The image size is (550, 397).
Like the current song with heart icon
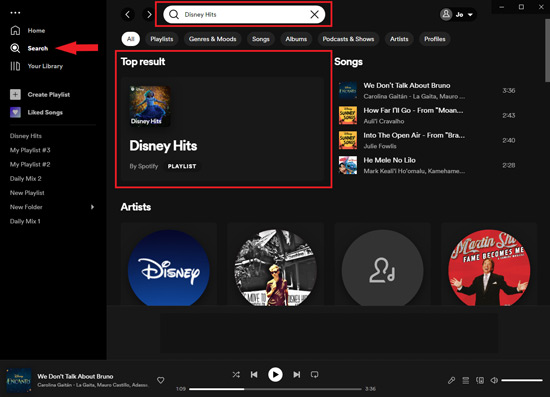click(x=161, y=380)
